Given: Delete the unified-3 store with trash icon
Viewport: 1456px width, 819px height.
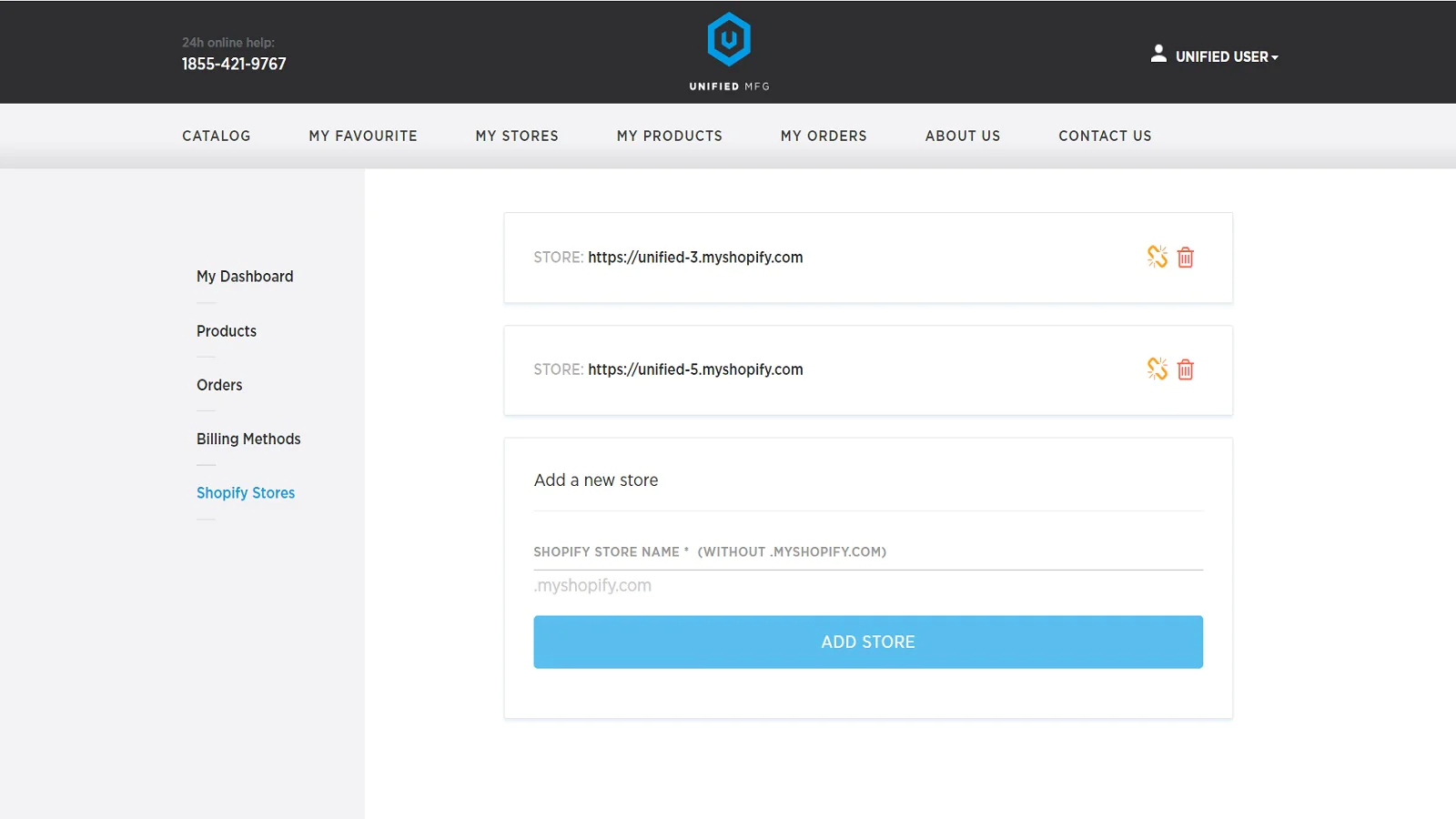Looking at the screenshot, I should (1186, 258).
